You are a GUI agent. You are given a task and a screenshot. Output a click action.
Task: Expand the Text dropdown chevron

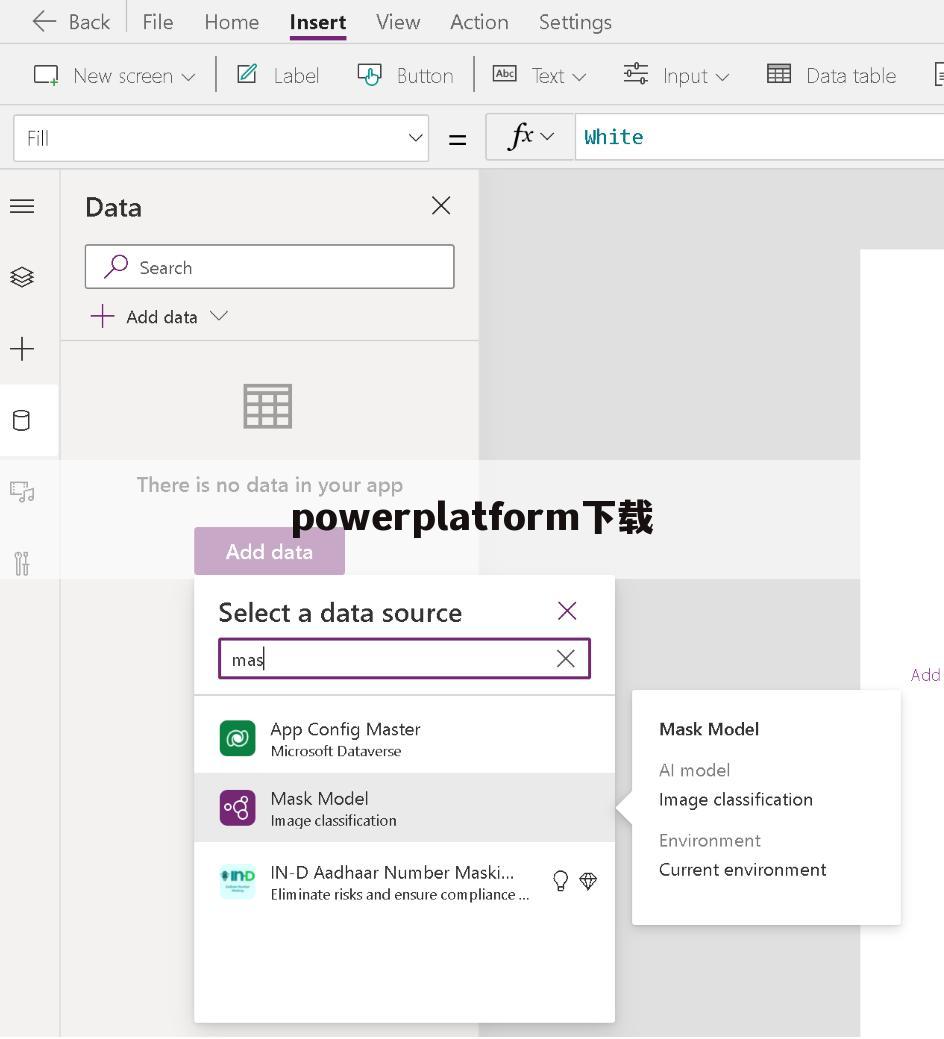[x=579, y=77]
